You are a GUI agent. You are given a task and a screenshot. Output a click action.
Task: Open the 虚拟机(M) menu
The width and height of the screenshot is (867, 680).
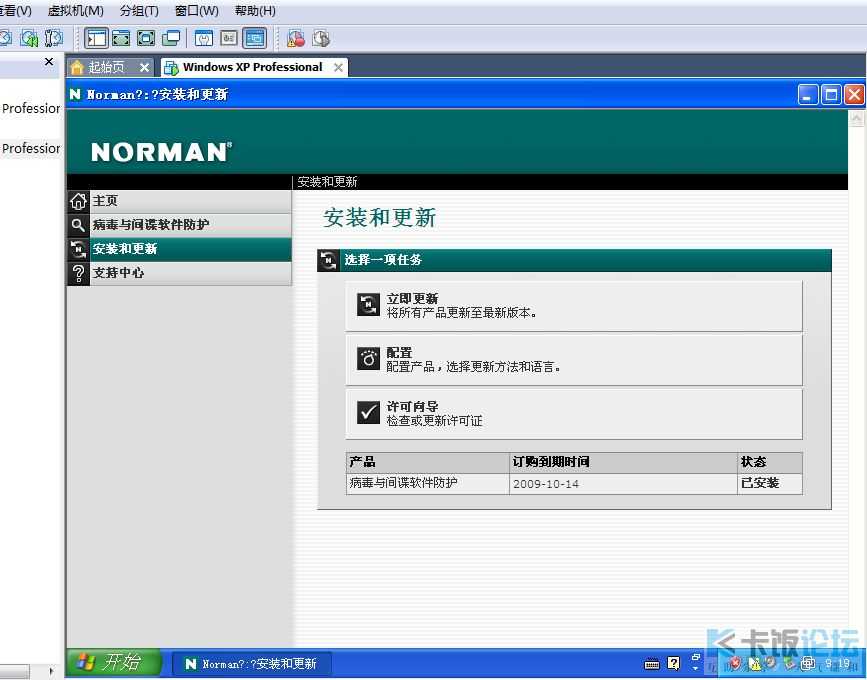pos(75,11)
